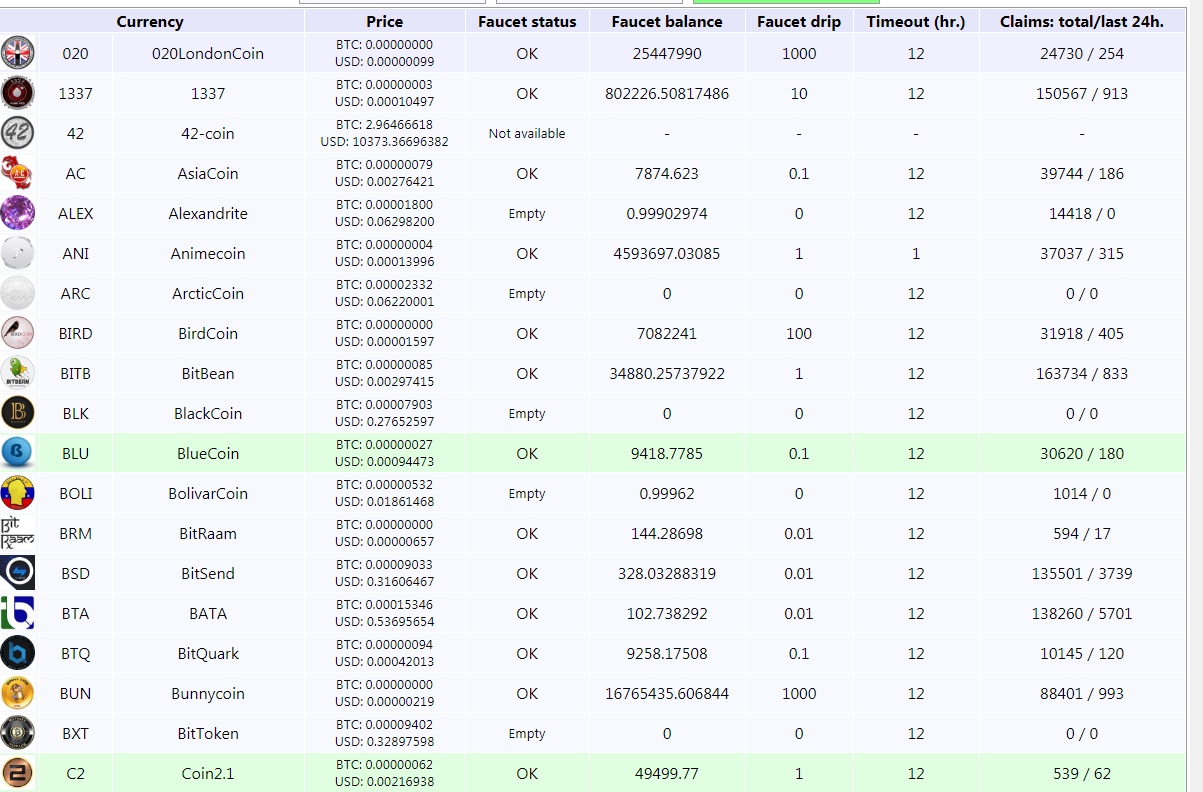This screenshot has height=792, width=1203.
Task: Click the claims value 138260 / 5701
Action: 1082,613
